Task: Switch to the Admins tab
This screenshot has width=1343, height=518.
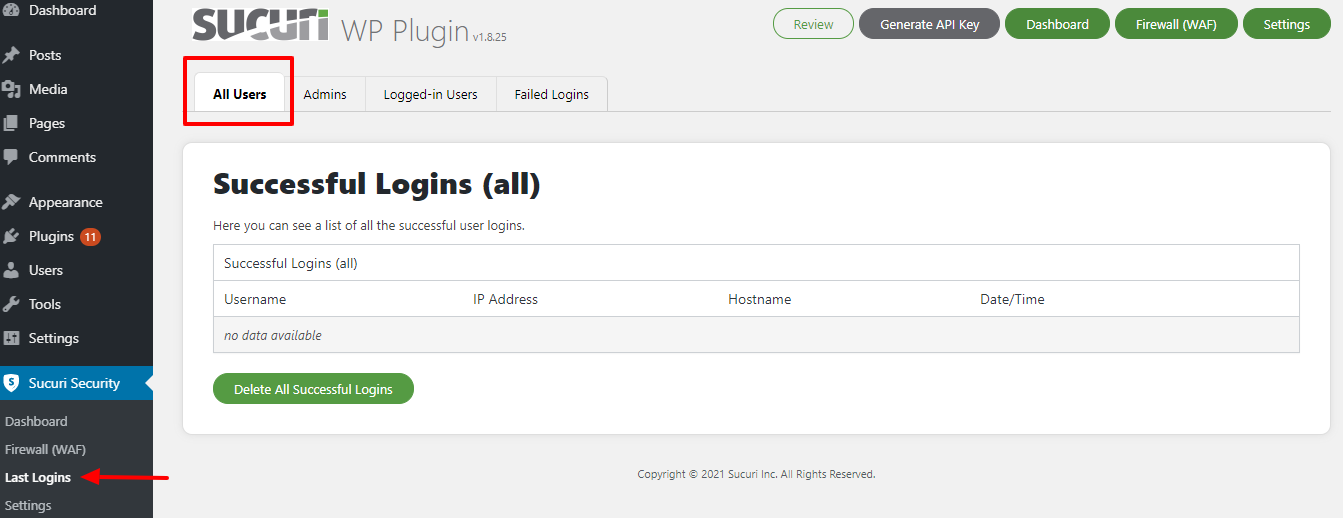Action: [x=325, y=94]
